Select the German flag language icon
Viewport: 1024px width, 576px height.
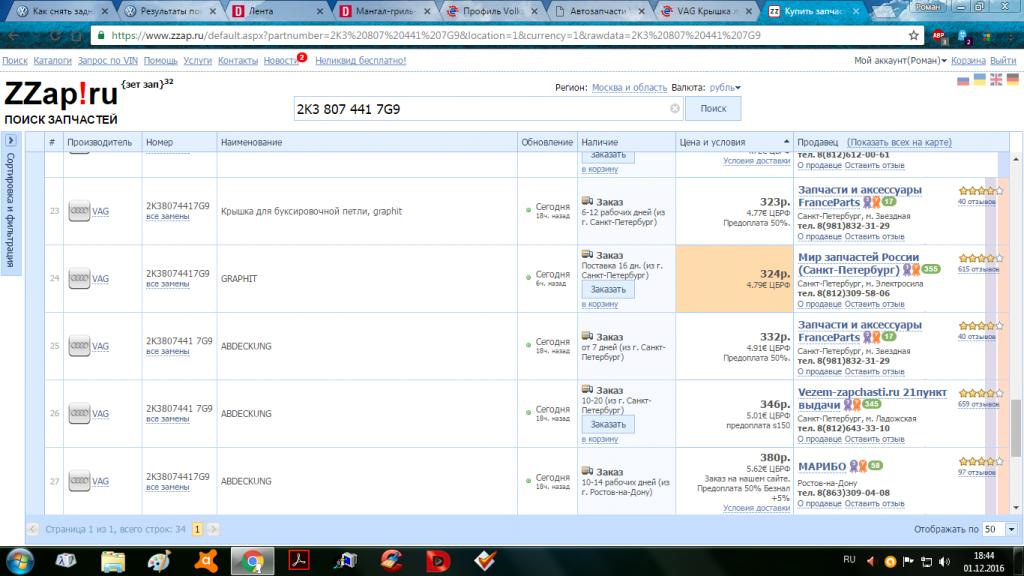1012,80
